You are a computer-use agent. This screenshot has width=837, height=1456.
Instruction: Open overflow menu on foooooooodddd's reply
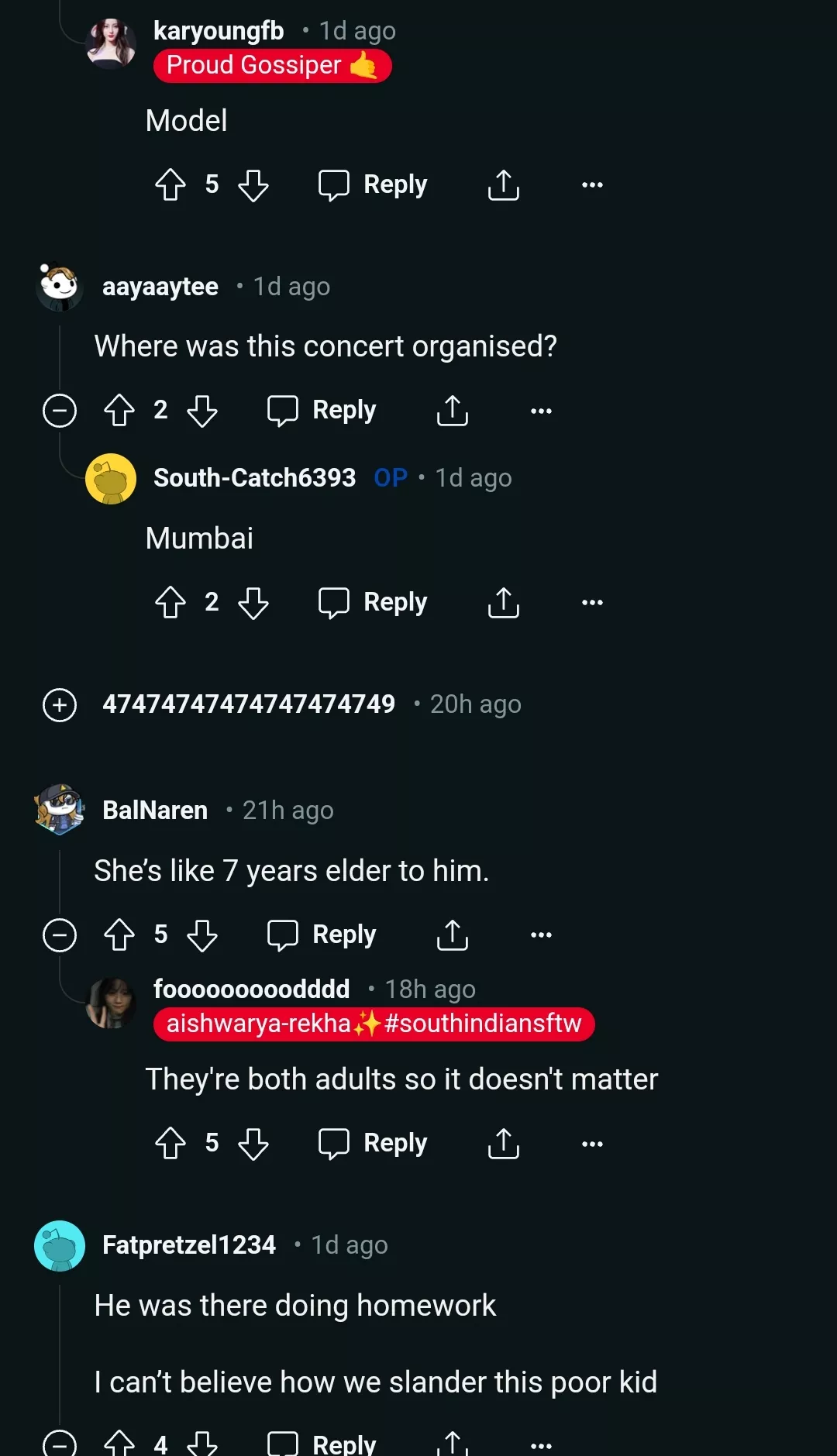coord(592,1144)
